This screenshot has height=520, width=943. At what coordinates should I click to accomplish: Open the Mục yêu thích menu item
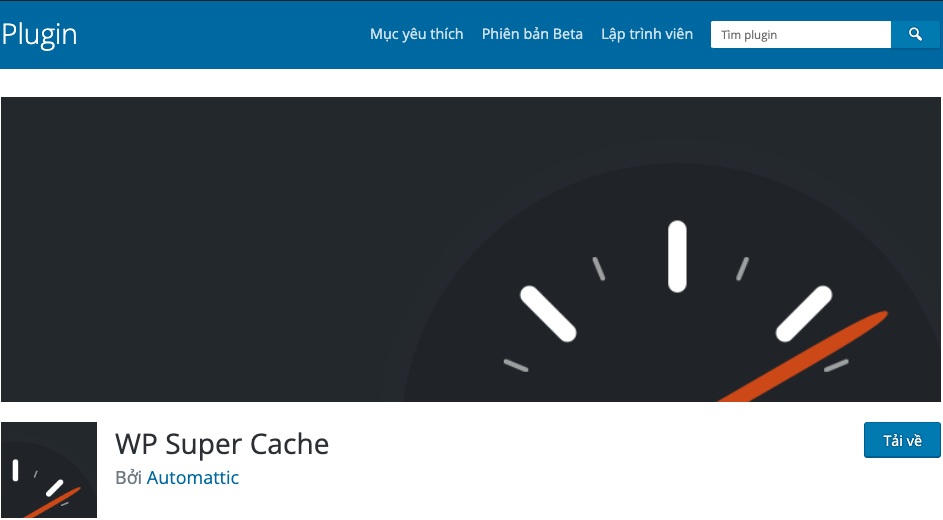(416, 34)
